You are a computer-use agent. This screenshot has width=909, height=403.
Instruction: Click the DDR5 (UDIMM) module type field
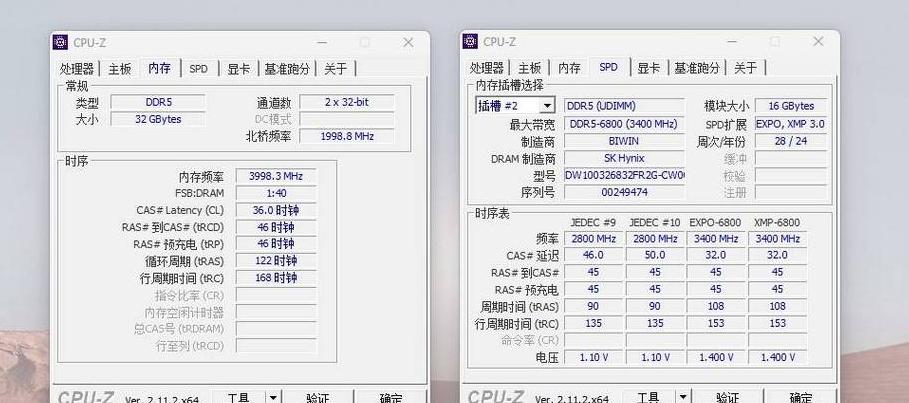point(624,106)
